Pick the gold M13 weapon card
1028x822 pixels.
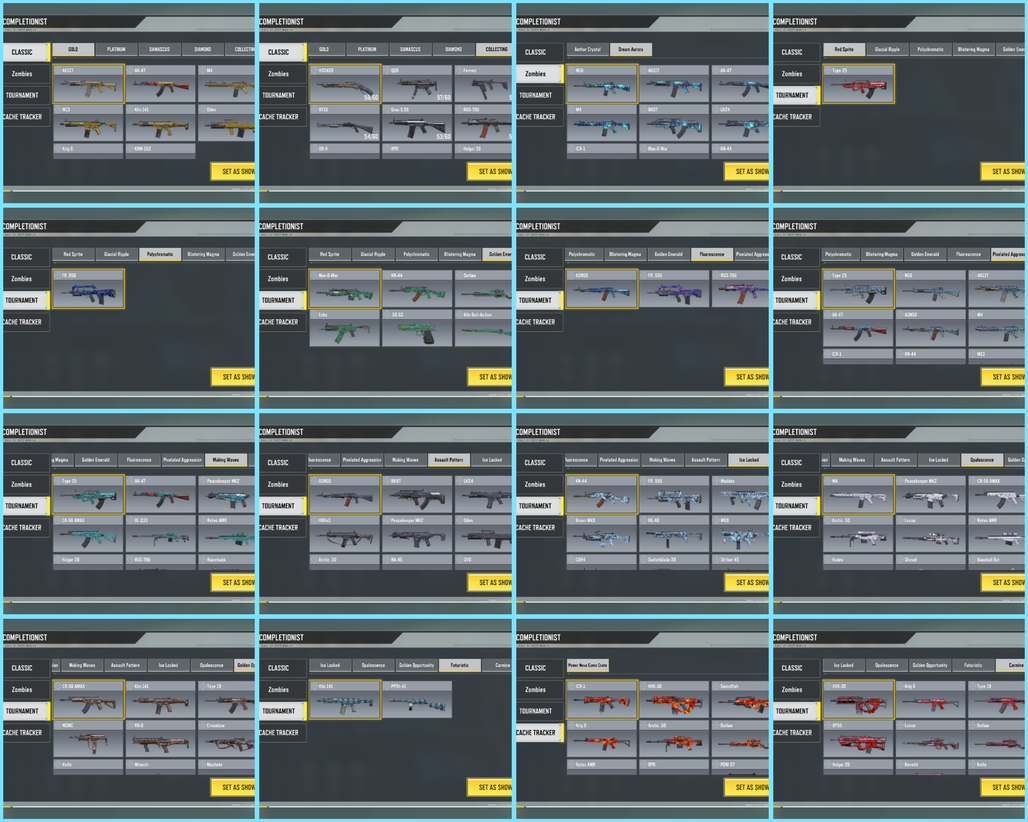coord(89,123)
